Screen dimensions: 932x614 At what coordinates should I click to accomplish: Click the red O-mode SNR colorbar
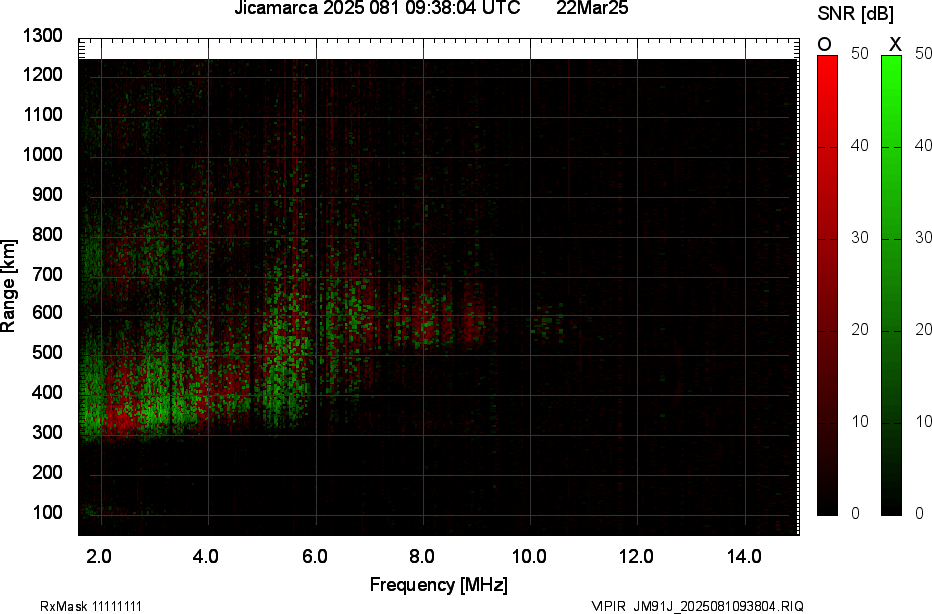pos(828,285)
